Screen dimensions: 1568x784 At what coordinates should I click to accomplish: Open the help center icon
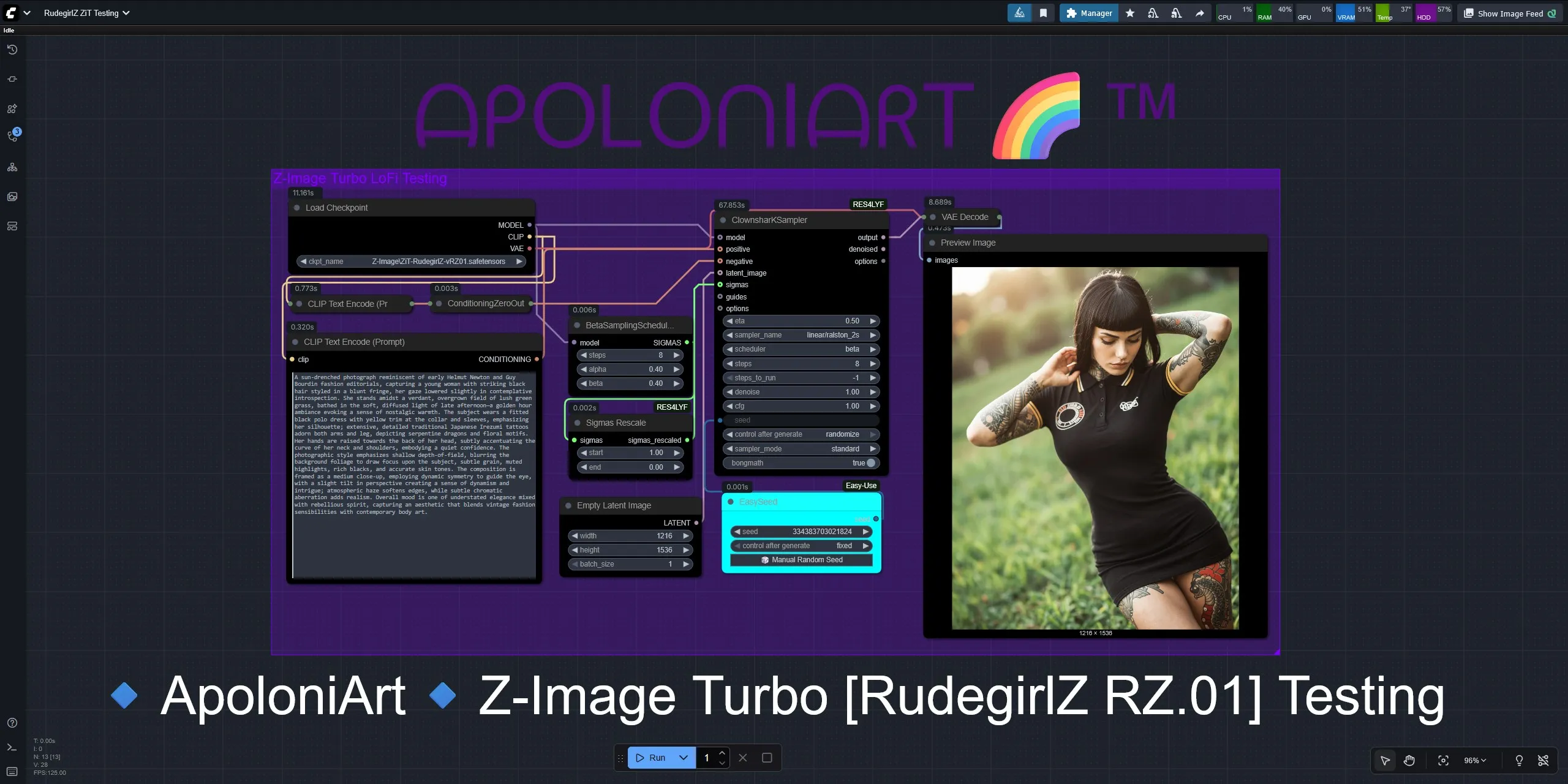coord(12,723)
